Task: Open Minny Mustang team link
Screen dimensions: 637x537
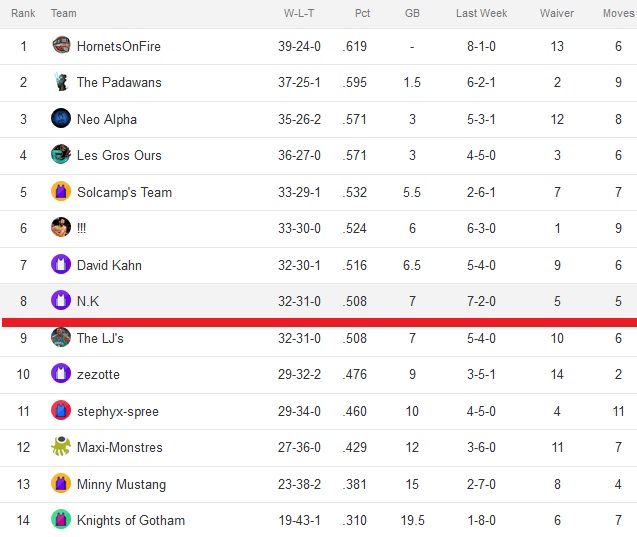Action: coord(121,484)
